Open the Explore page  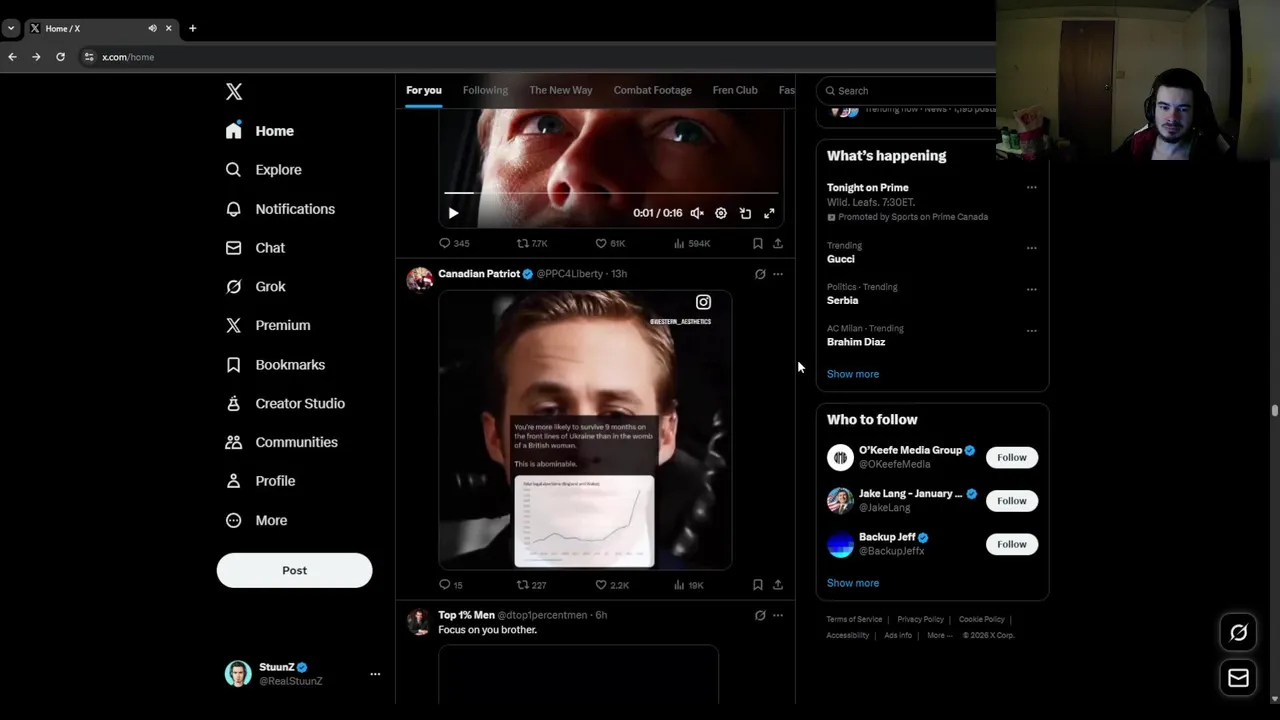point(264,170)
